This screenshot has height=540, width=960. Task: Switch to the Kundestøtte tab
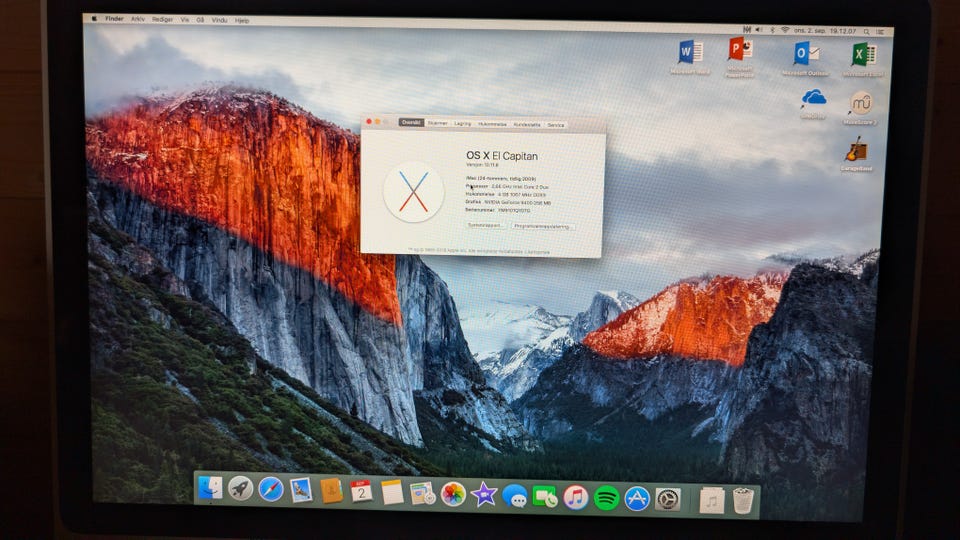[x=527, y=124]
